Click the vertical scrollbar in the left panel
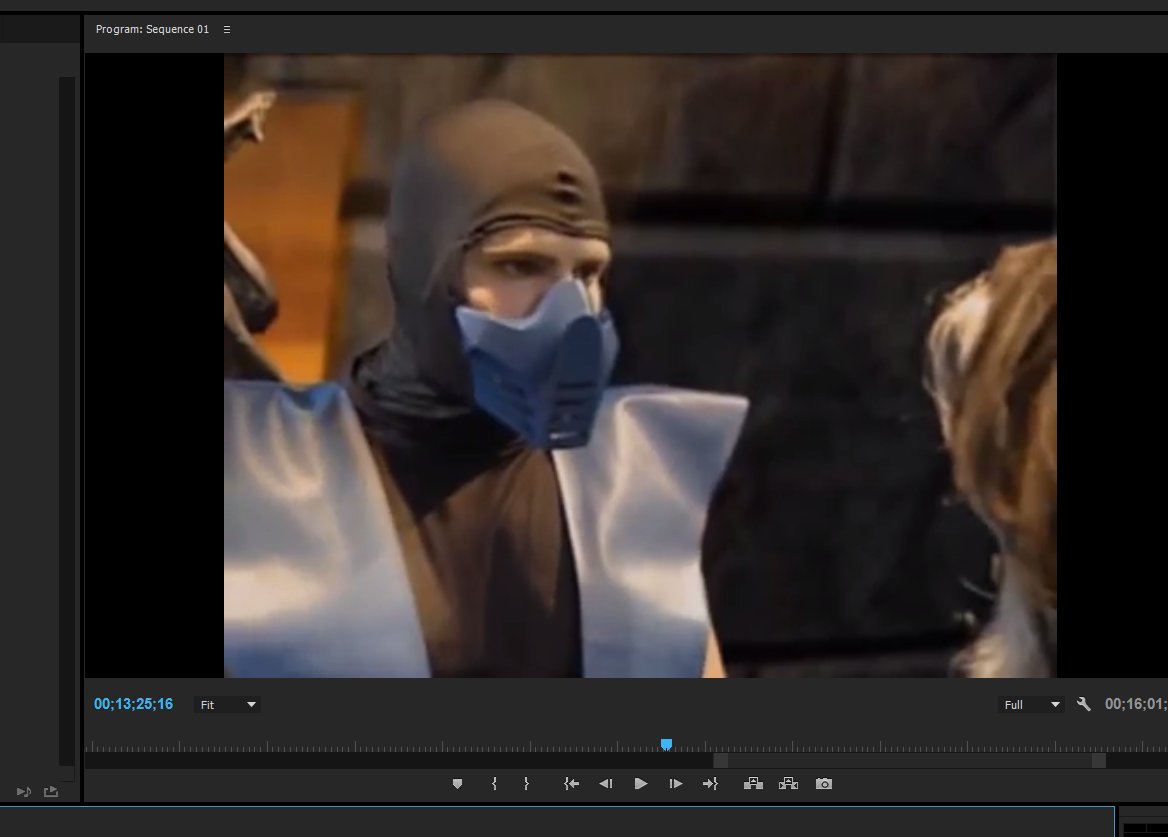 pos(67,421)
